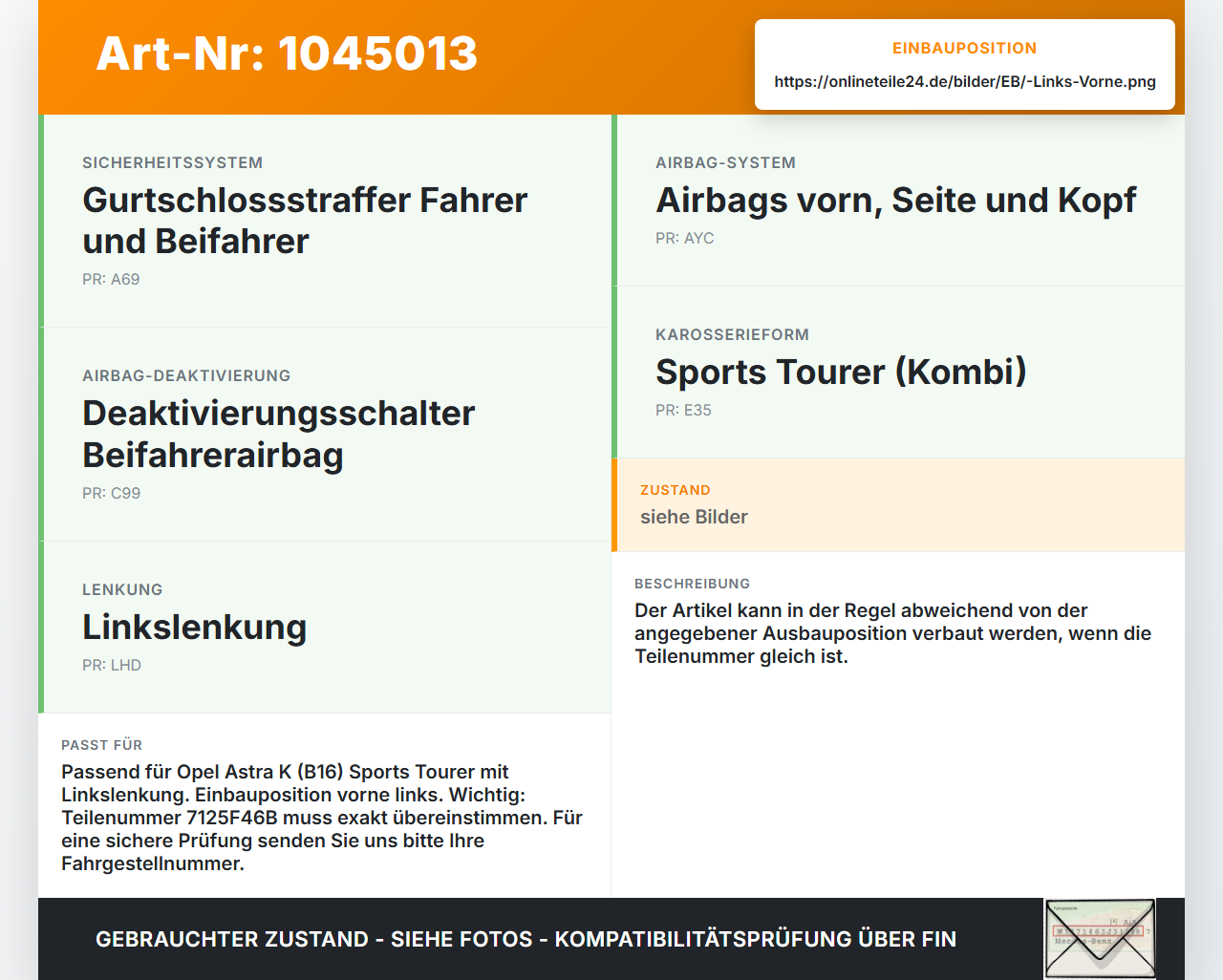Click the siehe Bilder condition text
This screenshot has height=980, width=1223.
pyautogui.click(x=694, y=517)
